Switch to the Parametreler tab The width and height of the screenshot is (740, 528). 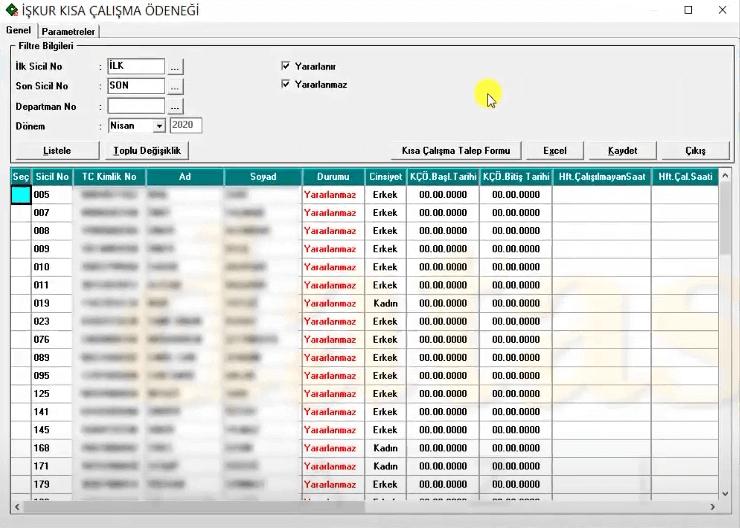pos(69,32)
